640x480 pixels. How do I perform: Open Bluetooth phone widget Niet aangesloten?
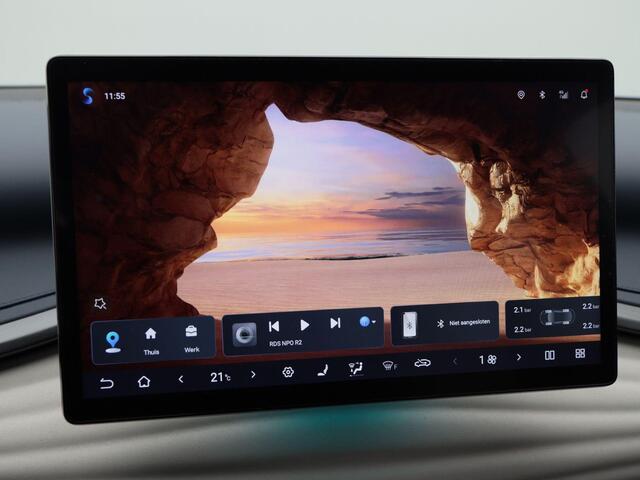coord(445,324)
